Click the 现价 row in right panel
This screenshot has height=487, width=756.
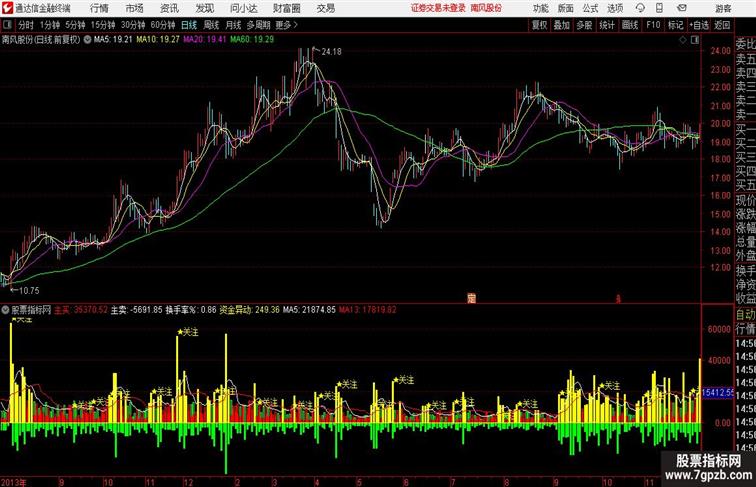coord(745,201)
